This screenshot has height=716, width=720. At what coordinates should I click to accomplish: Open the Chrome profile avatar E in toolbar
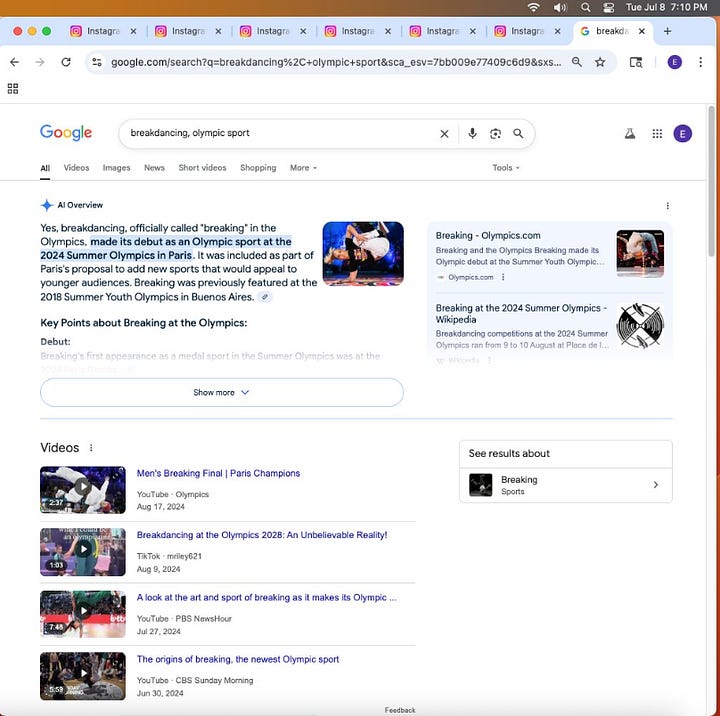pos(674,62)
